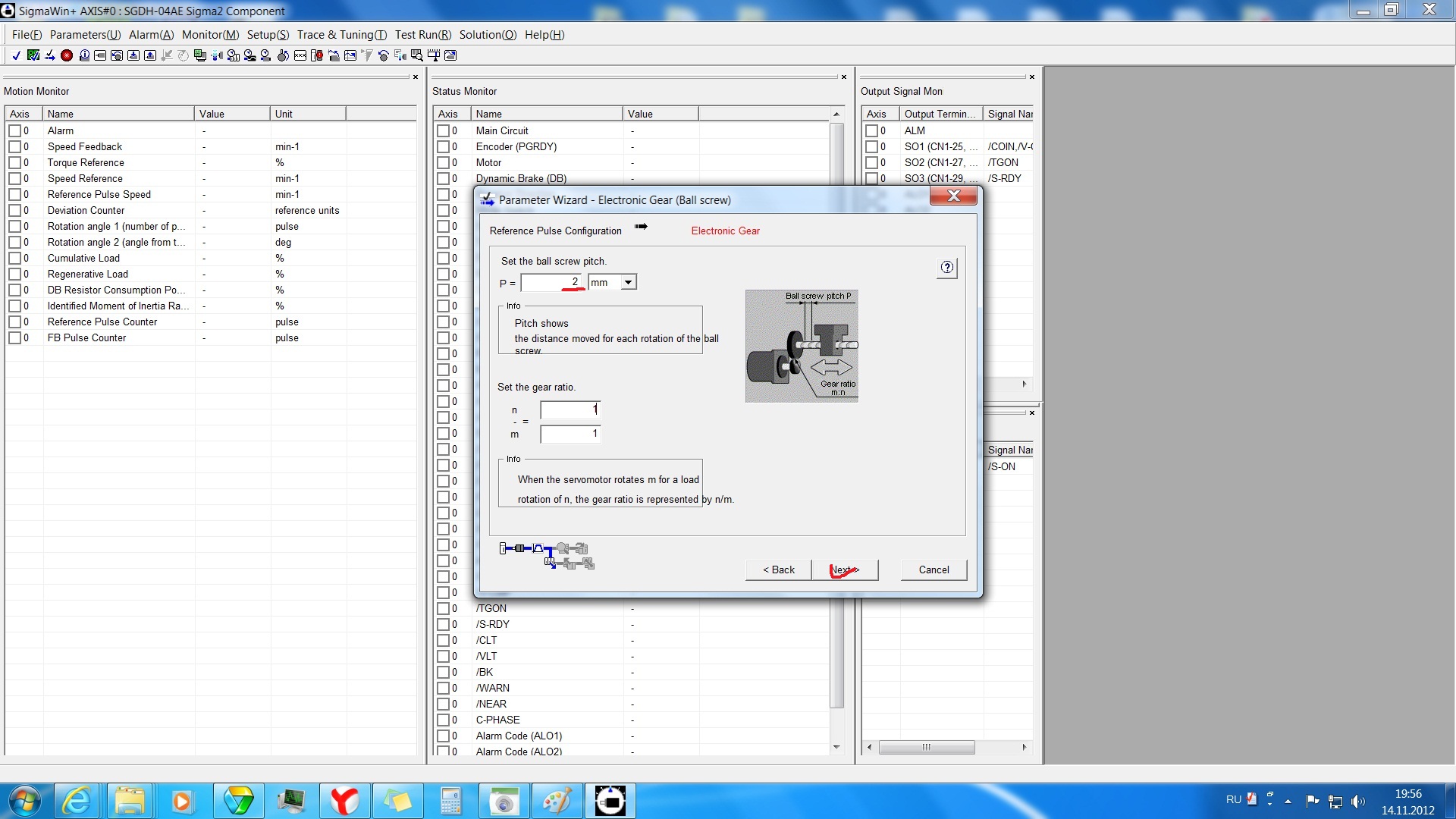Click the red circular stop icon in toolbar
1456x819 pixels.
pyautogui.click(x=67, y=55)
